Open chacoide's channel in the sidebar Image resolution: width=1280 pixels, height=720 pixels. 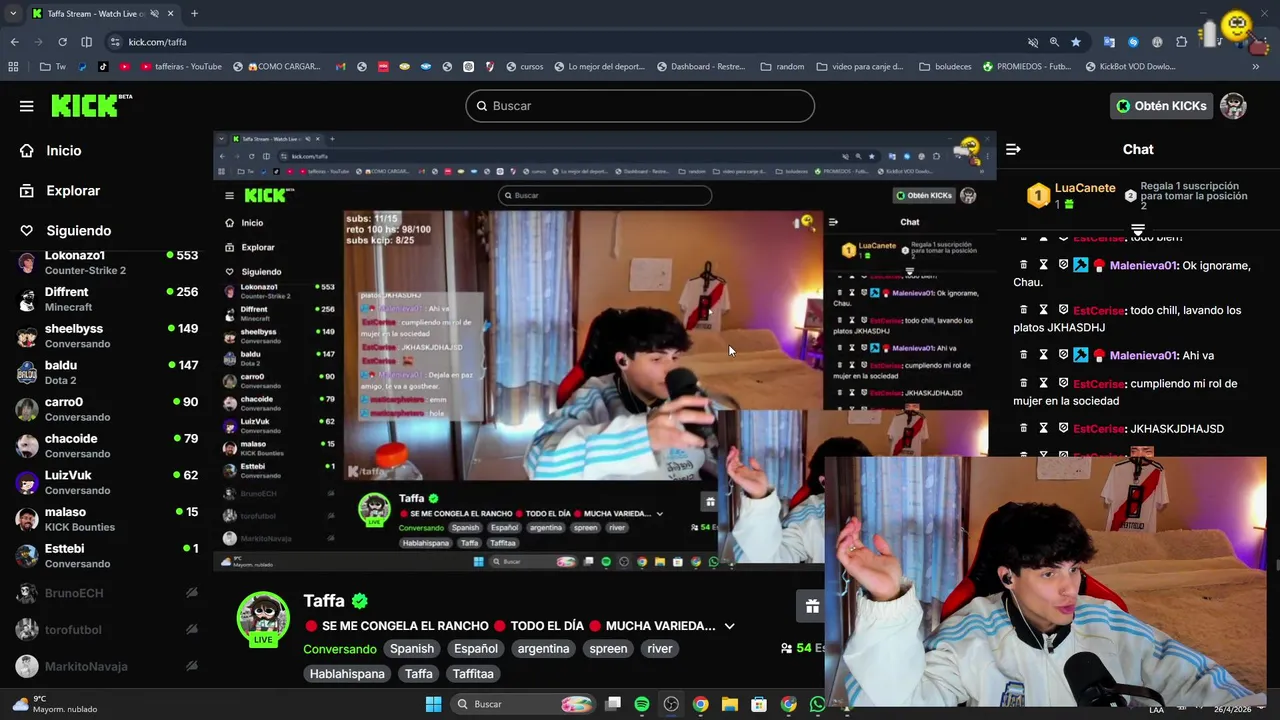coord(107,446)
